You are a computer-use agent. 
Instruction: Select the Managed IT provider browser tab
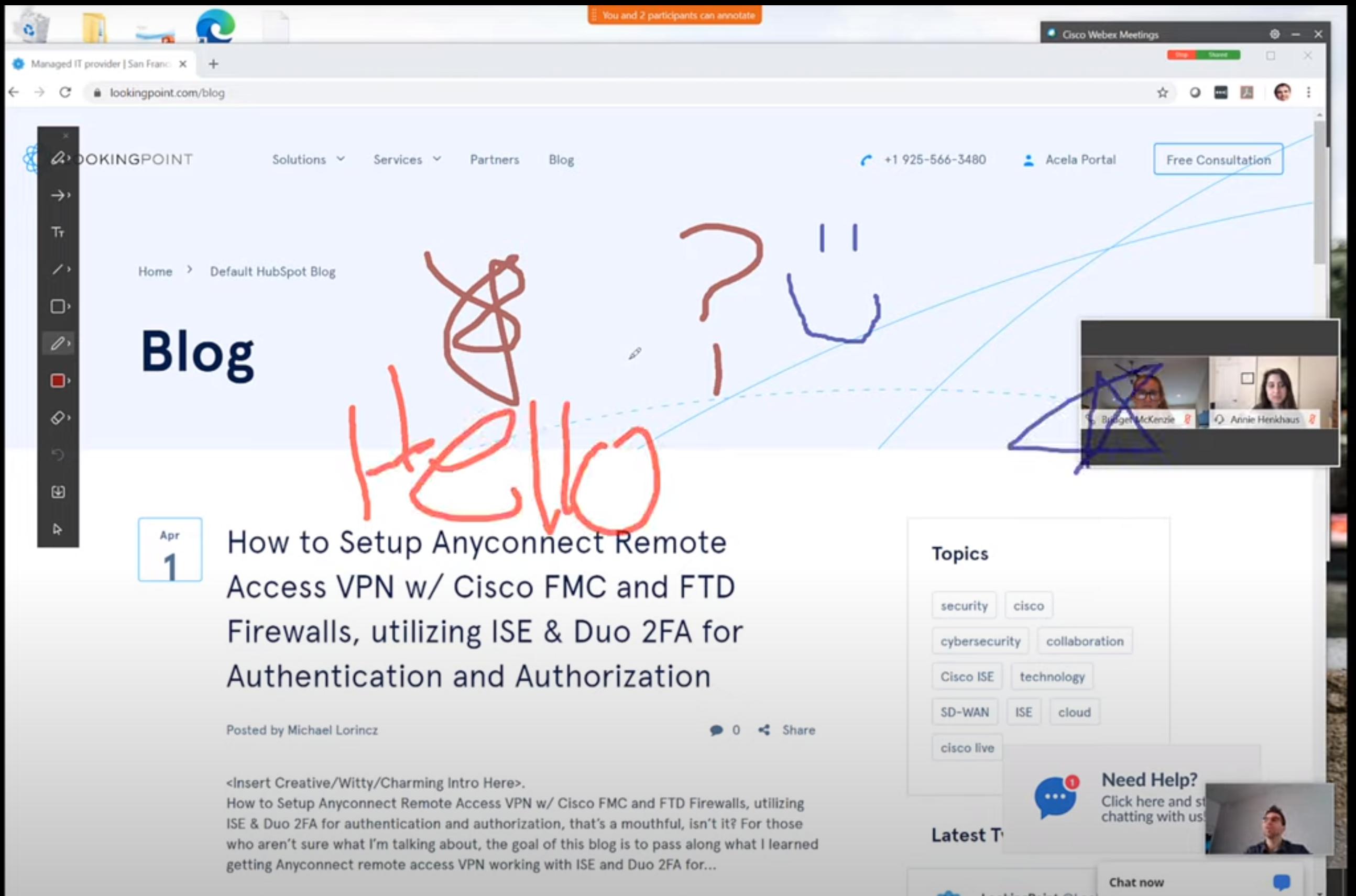point(100,63)
